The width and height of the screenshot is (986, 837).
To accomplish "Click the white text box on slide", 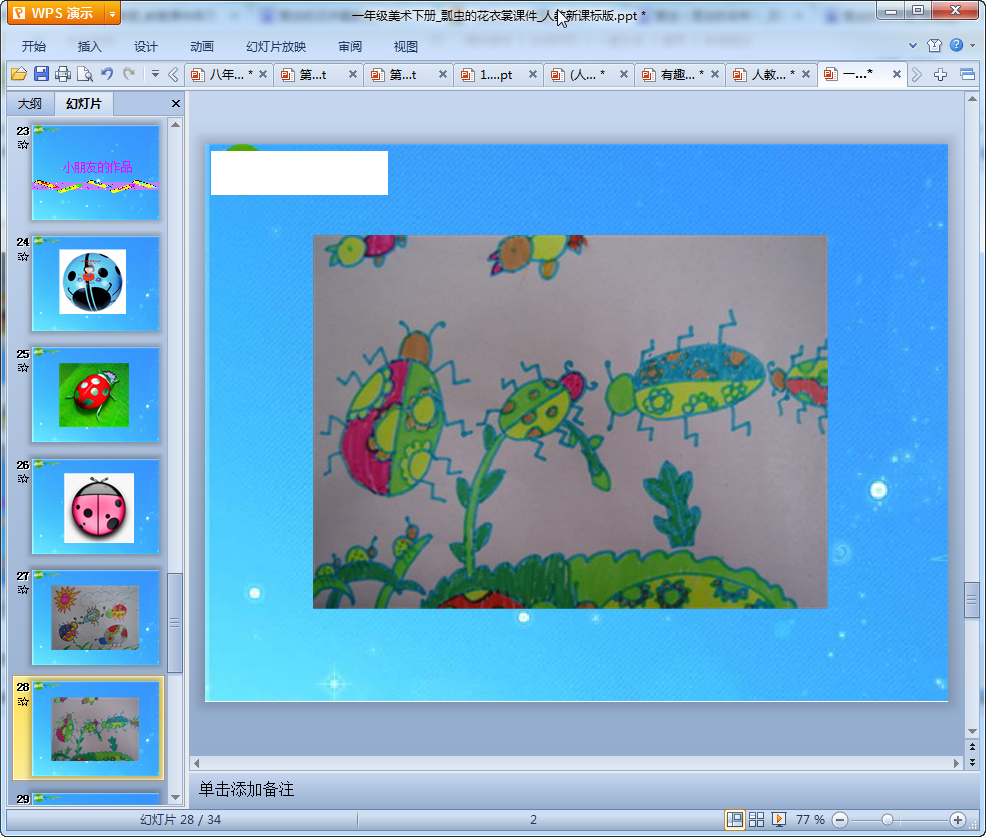I will coord(299,173).
